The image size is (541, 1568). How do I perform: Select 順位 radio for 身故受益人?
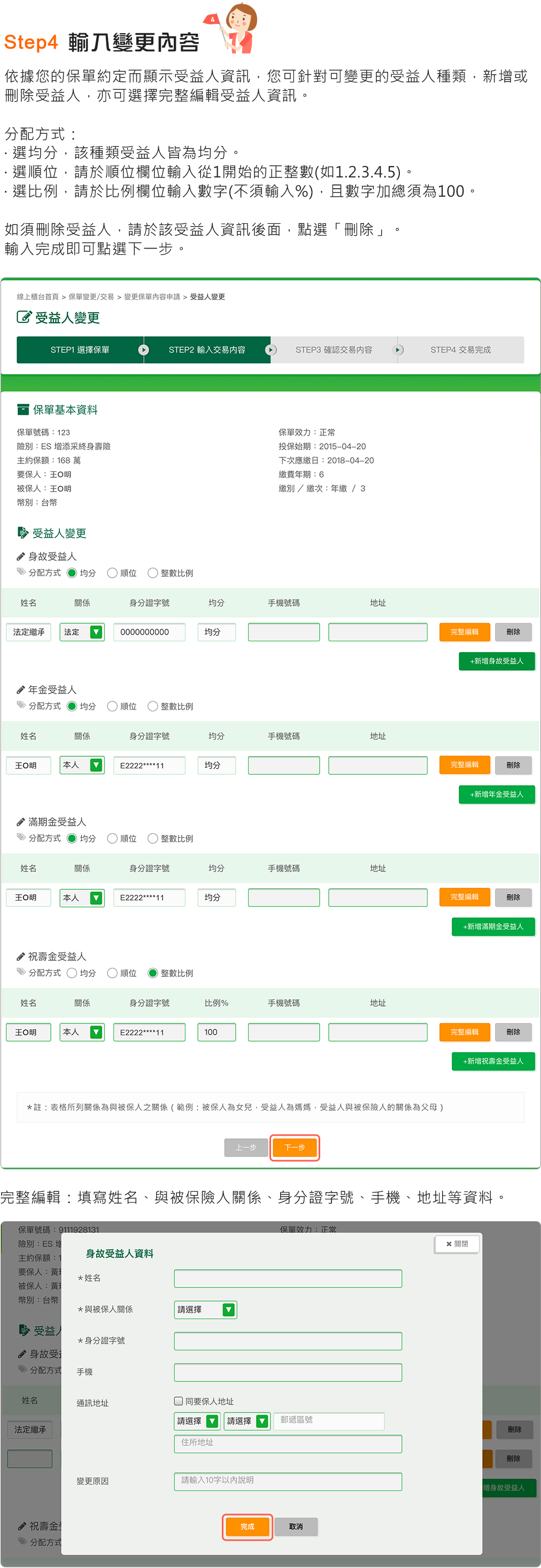pyautogui.click(x=112, y=573)
